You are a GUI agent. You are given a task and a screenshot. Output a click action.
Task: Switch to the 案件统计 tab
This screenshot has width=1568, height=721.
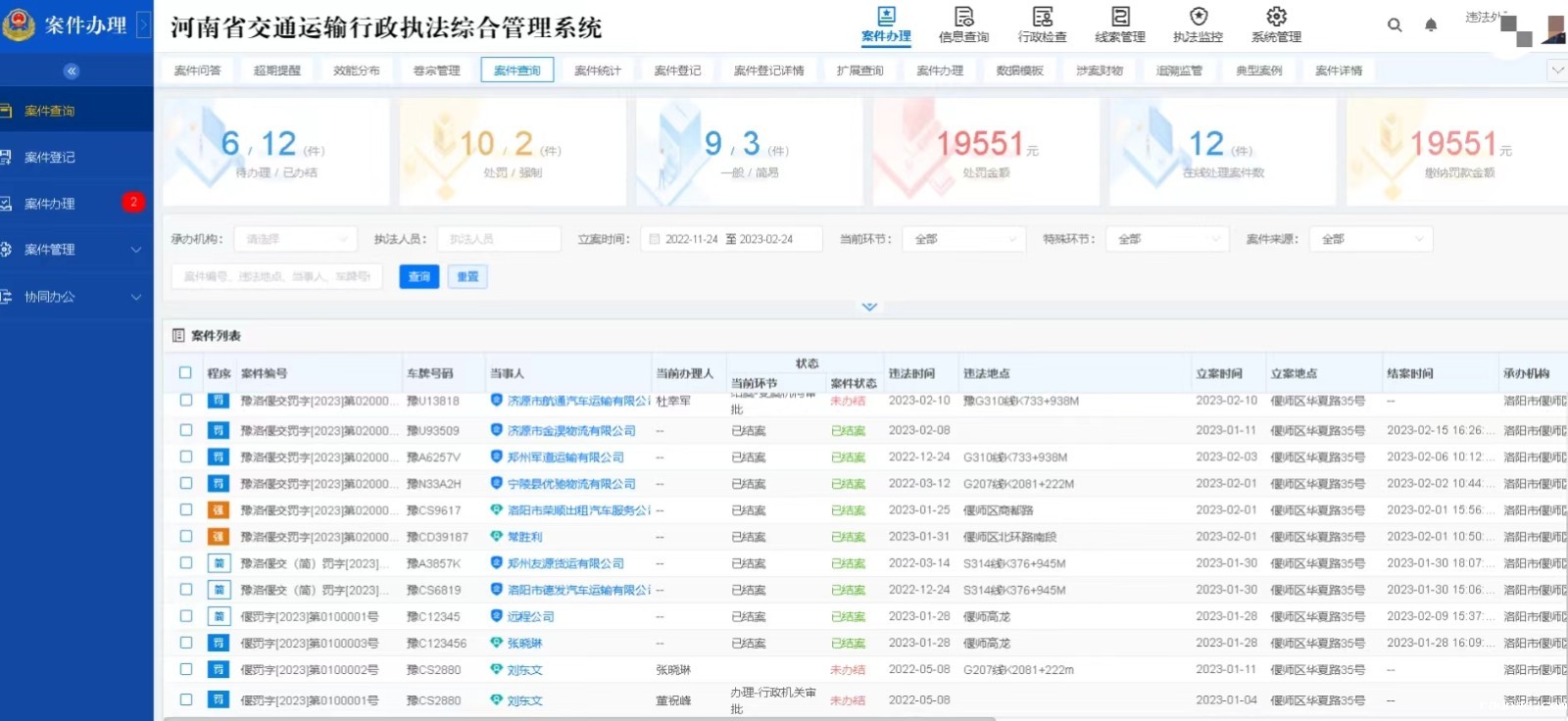[597, 71]
